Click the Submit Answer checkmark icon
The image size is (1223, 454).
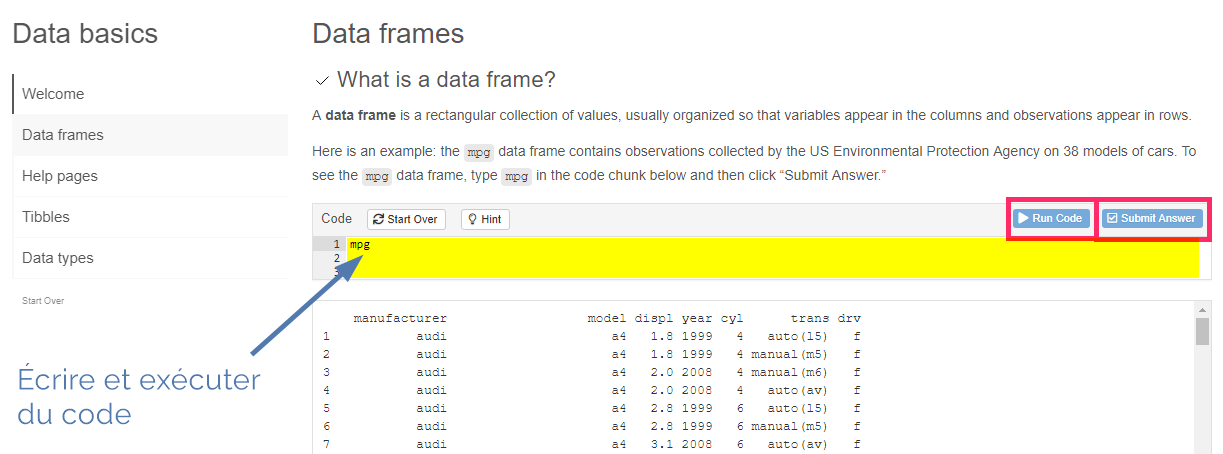[x=1112, y=218]
